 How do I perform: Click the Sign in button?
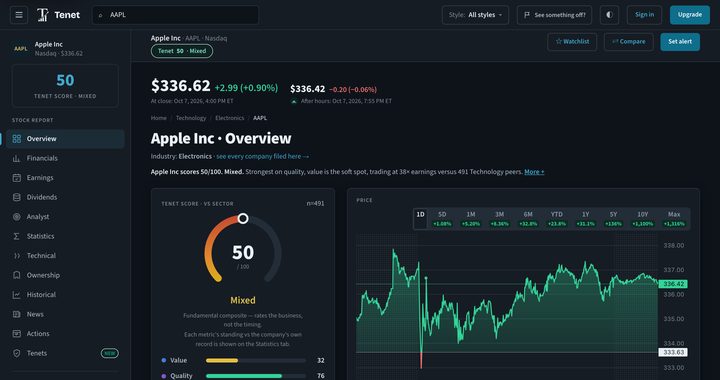644,15
